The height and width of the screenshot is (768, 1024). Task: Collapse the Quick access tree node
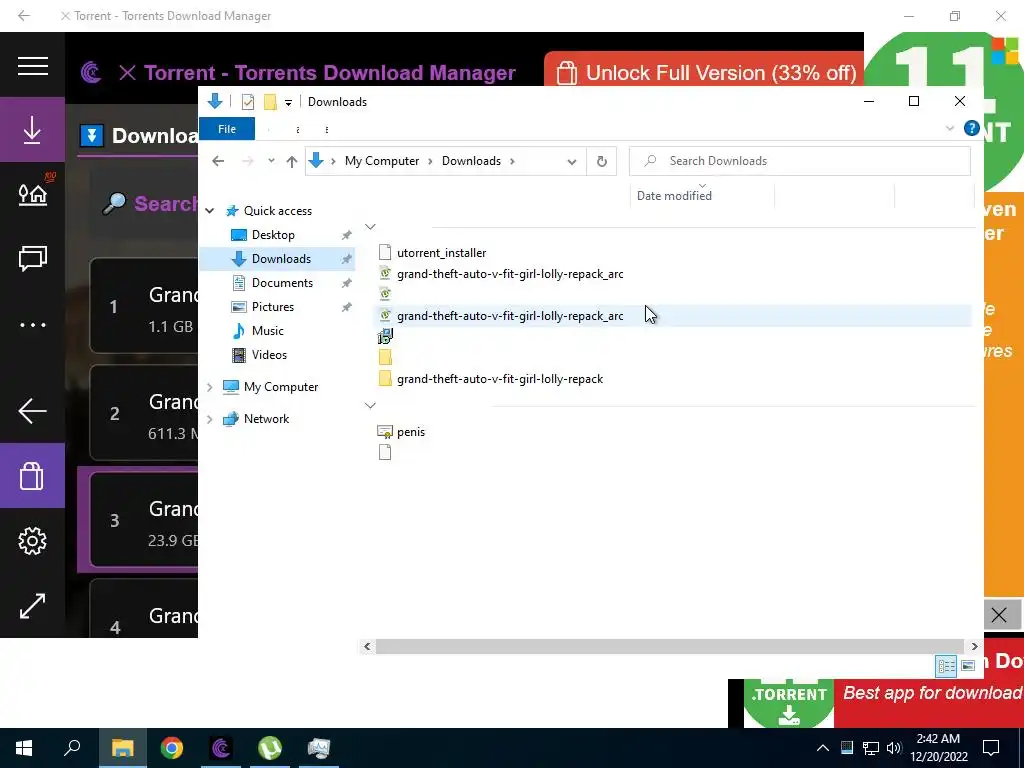tap(210, 211)
